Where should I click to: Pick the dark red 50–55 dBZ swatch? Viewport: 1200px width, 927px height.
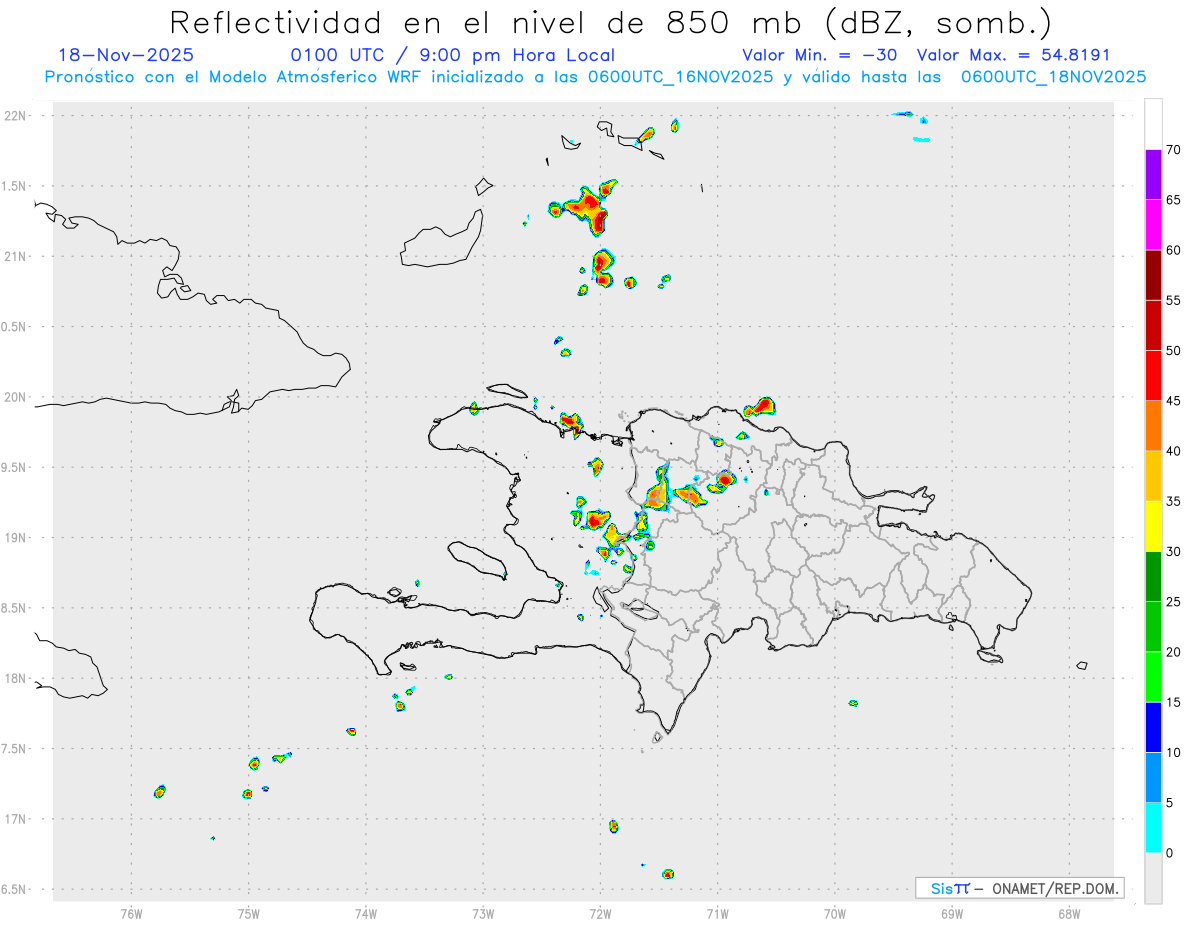click(x=1153, y=325)
